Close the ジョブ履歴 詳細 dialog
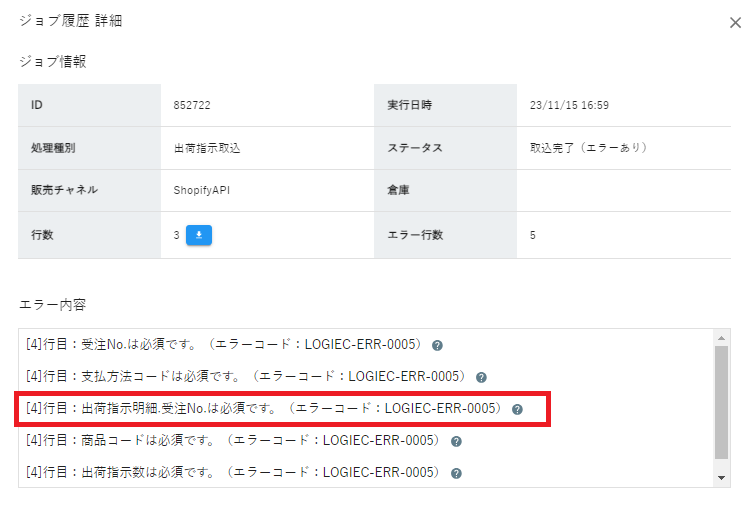Image resolution: width=750 pixels, height=515 pixels. [x=735, y=22]
